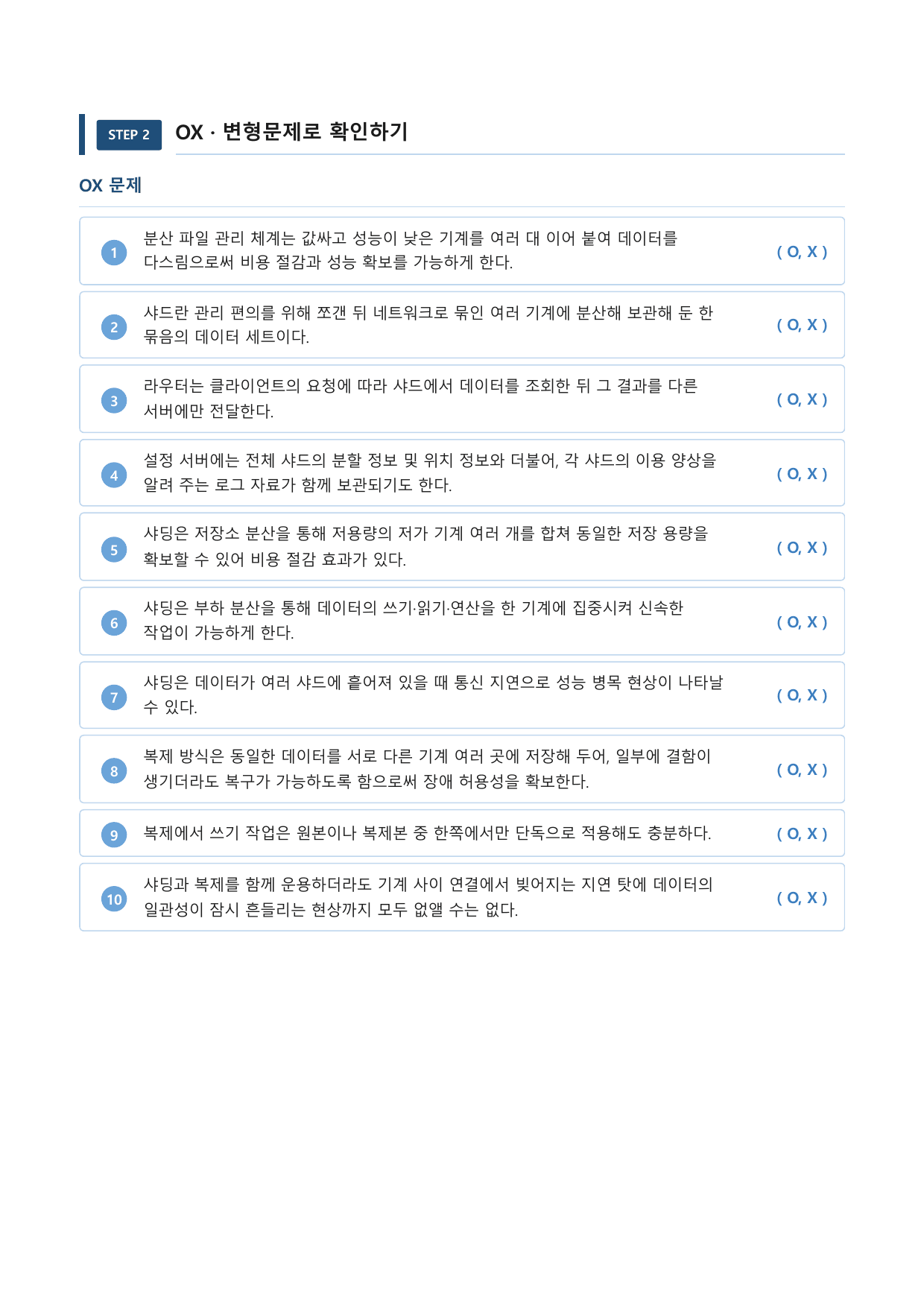Image resolution: width=924 pixels, height=1307 pixels.
Task: Mark the ( O, X ) answer for question 7
Action: click(x=802, y=695)
